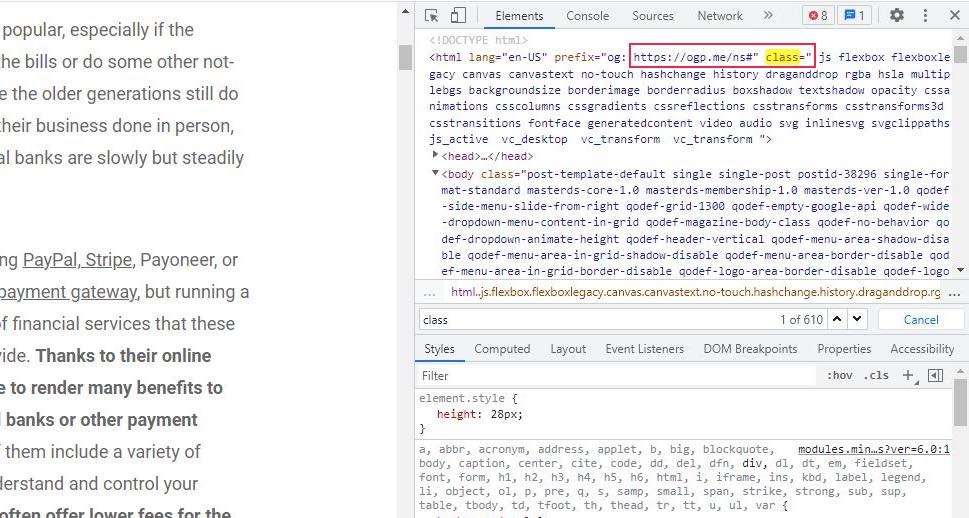Collapse the body element node

pyautogui.click(x=435, y=173)
